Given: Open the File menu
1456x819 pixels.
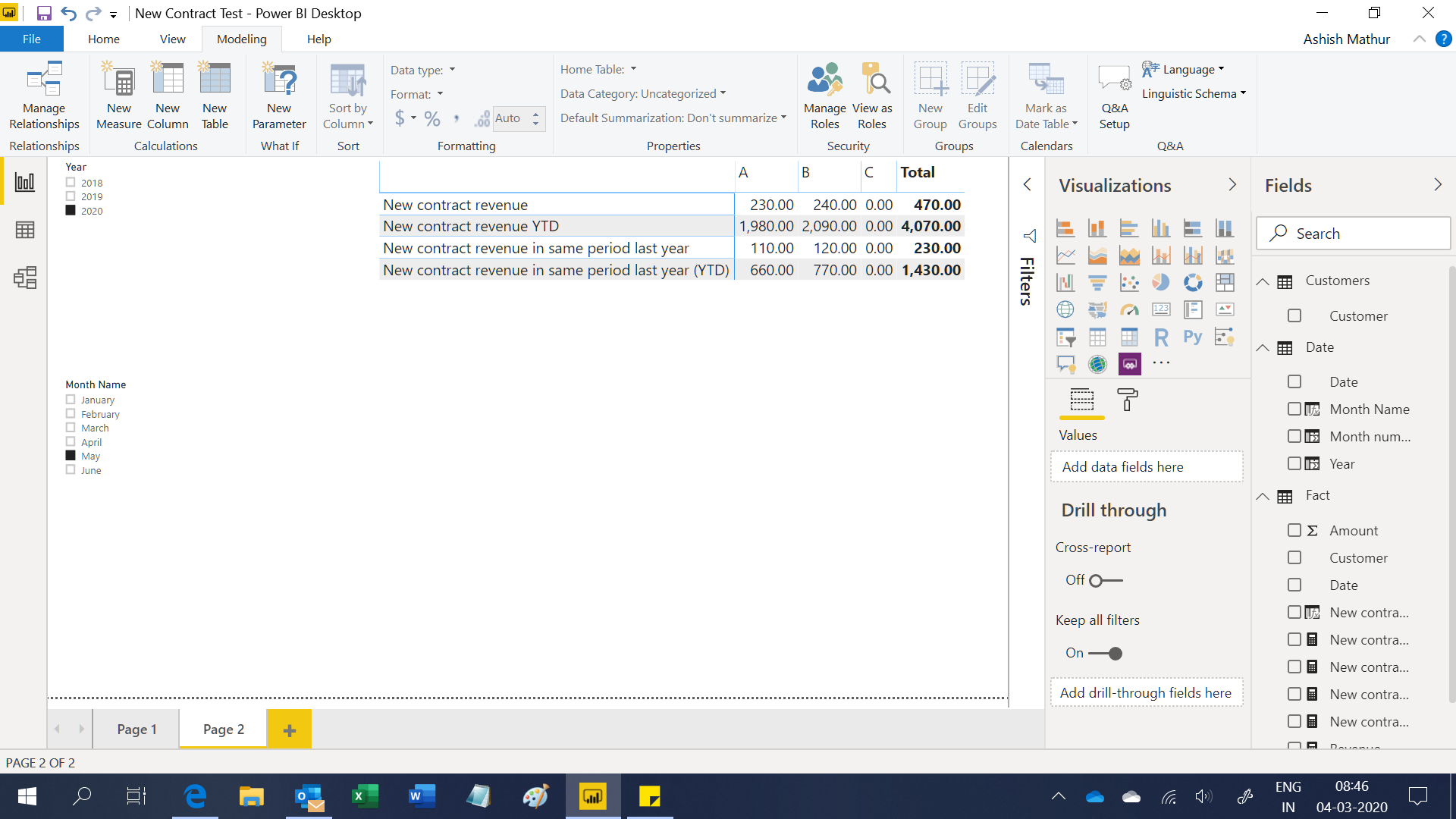Looking at the screenshot, I should [32, 39].
